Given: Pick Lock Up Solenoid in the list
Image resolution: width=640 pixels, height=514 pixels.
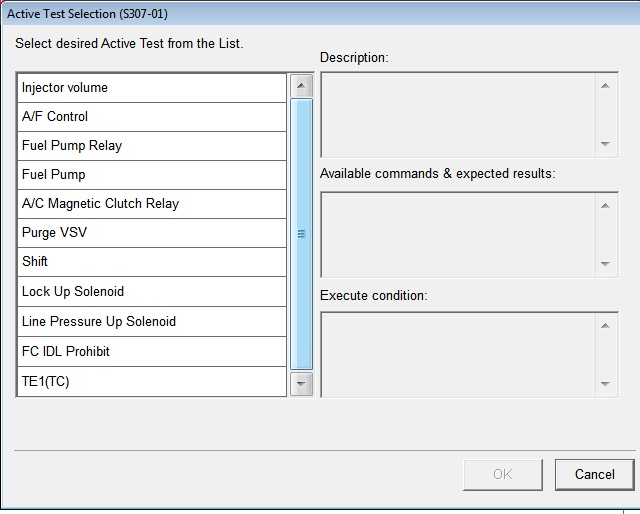Looking at the screenshot, I should (x=152, y=292).
